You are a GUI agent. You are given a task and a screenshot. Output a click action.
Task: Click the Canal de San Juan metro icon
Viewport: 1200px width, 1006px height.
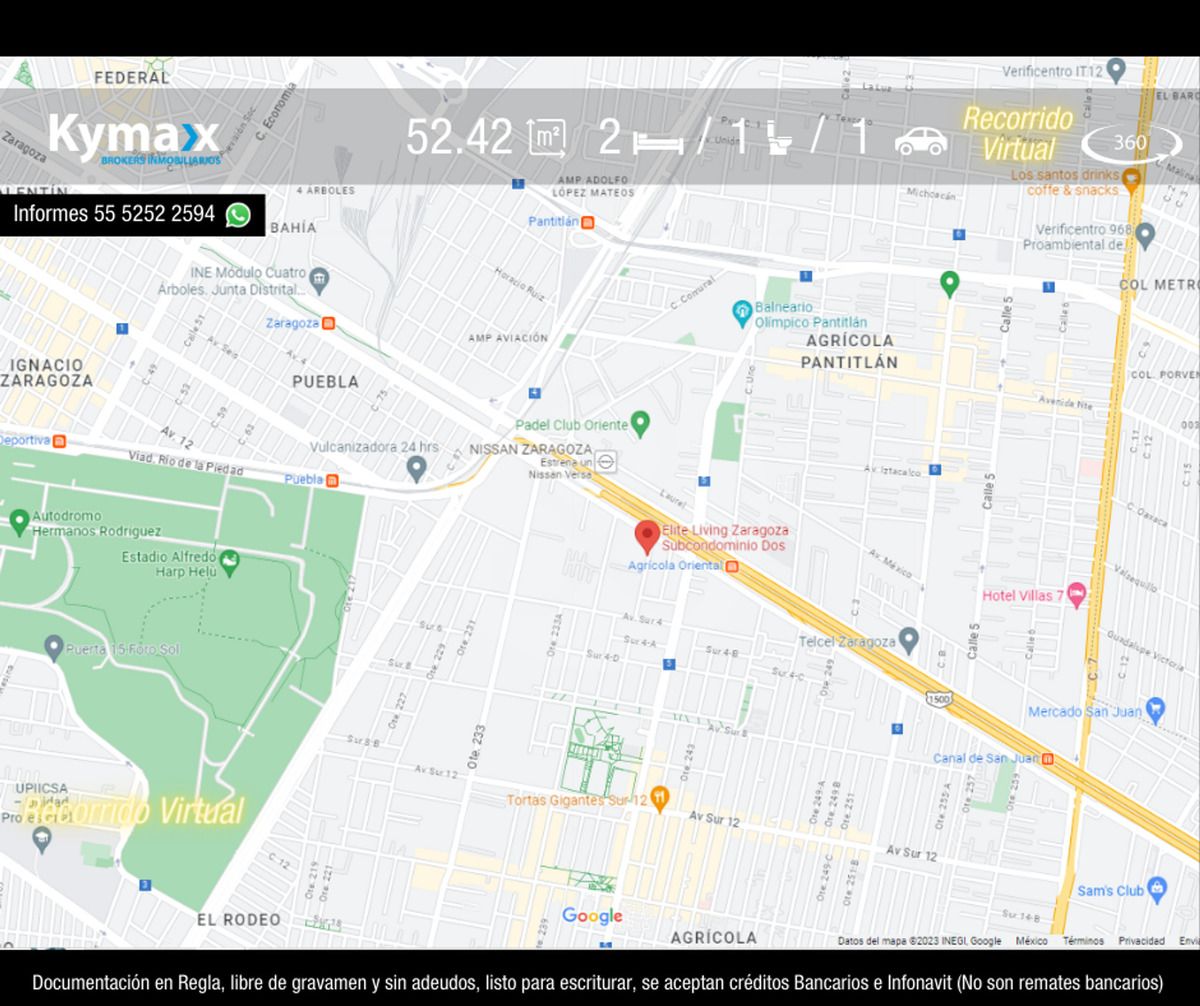(x=1048, y=758)
